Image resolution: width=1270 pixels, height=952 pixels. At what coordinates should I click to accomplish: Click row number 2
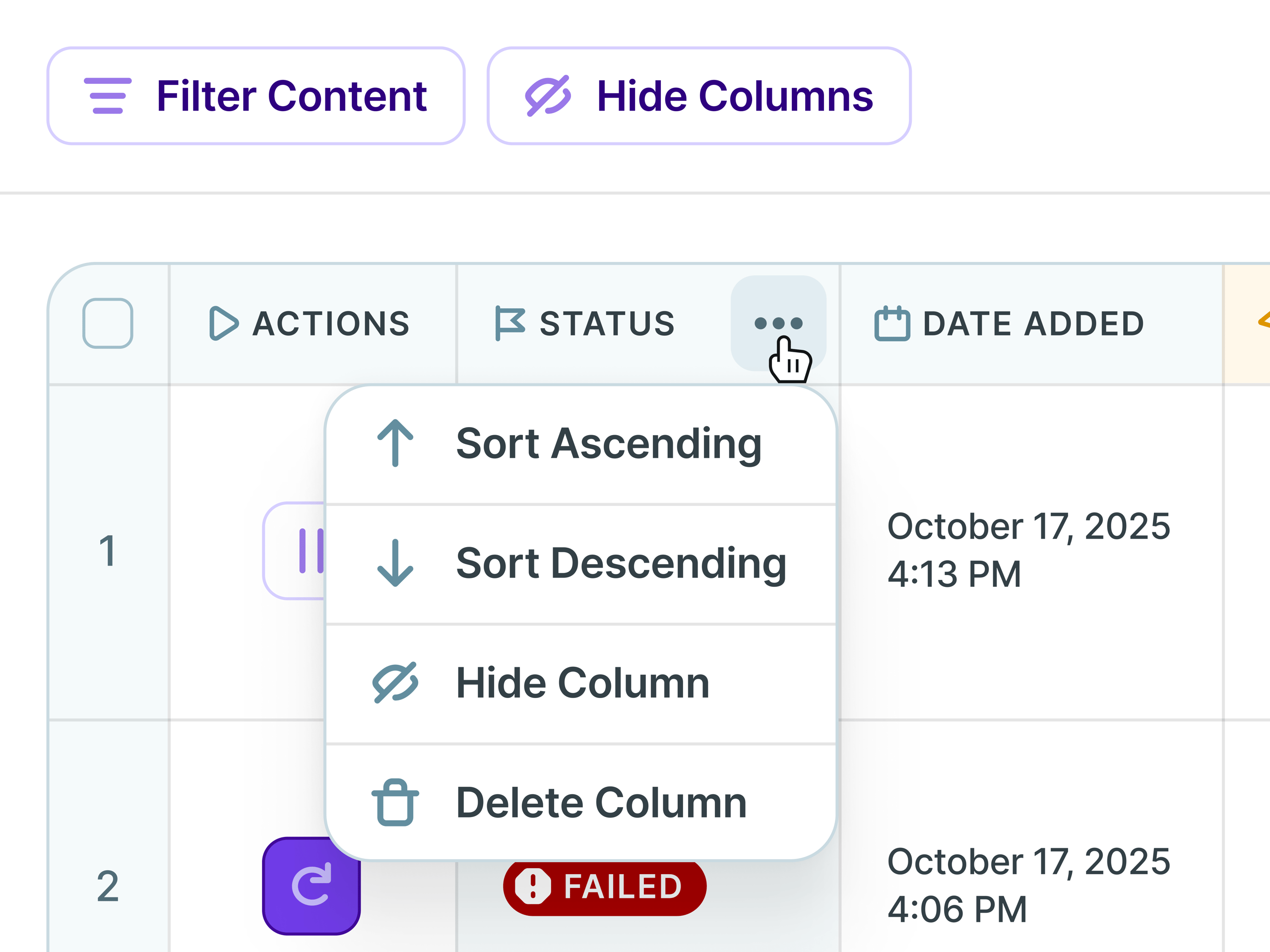click(x=107, y=887)
